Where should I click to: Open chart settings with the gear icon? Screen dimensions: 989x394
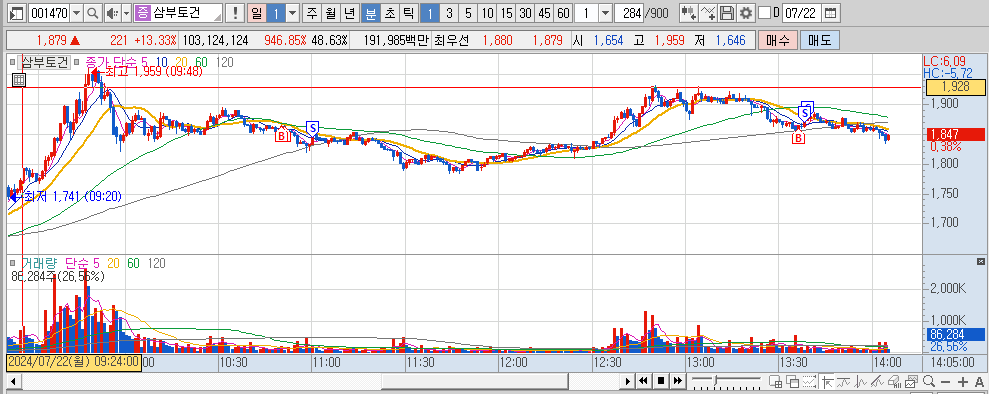coord(746,13)
